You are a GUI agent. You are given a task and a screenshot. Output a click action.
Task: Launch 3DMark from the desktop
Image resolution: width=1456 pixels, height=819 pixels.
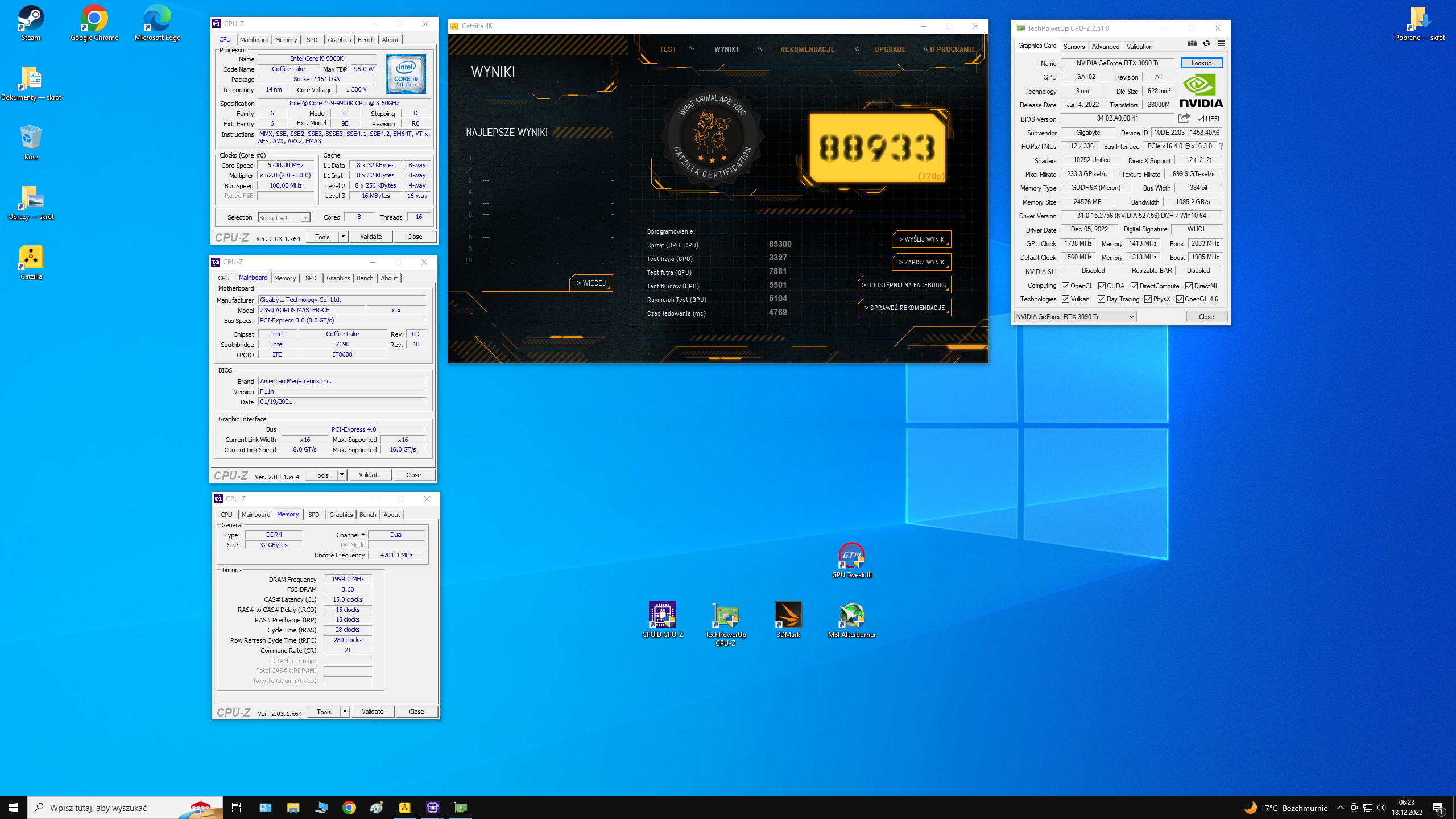click(788, 621)
